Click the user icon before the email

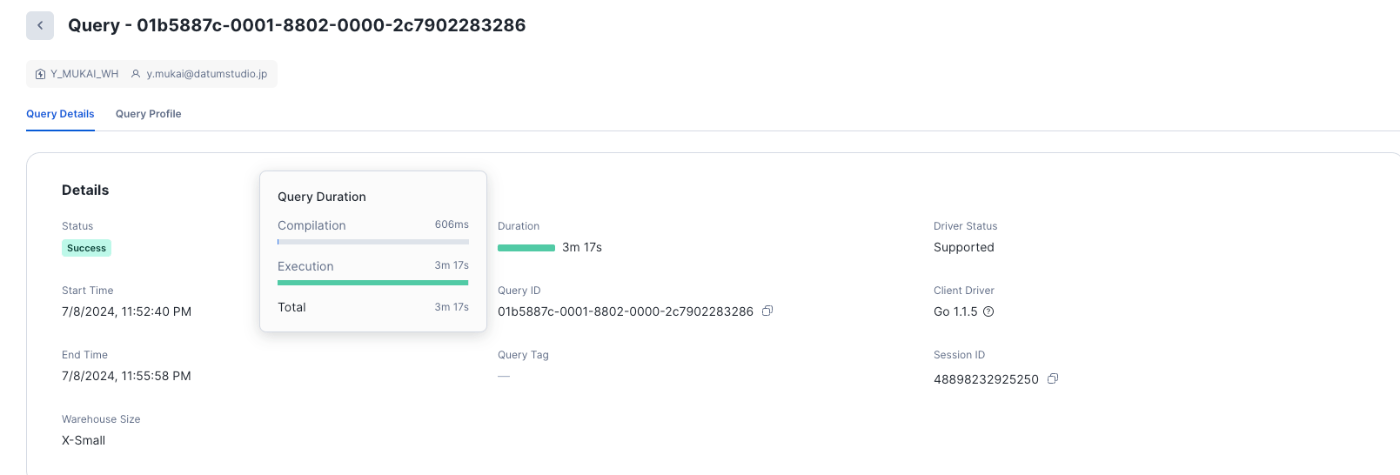tap(136, 74)
